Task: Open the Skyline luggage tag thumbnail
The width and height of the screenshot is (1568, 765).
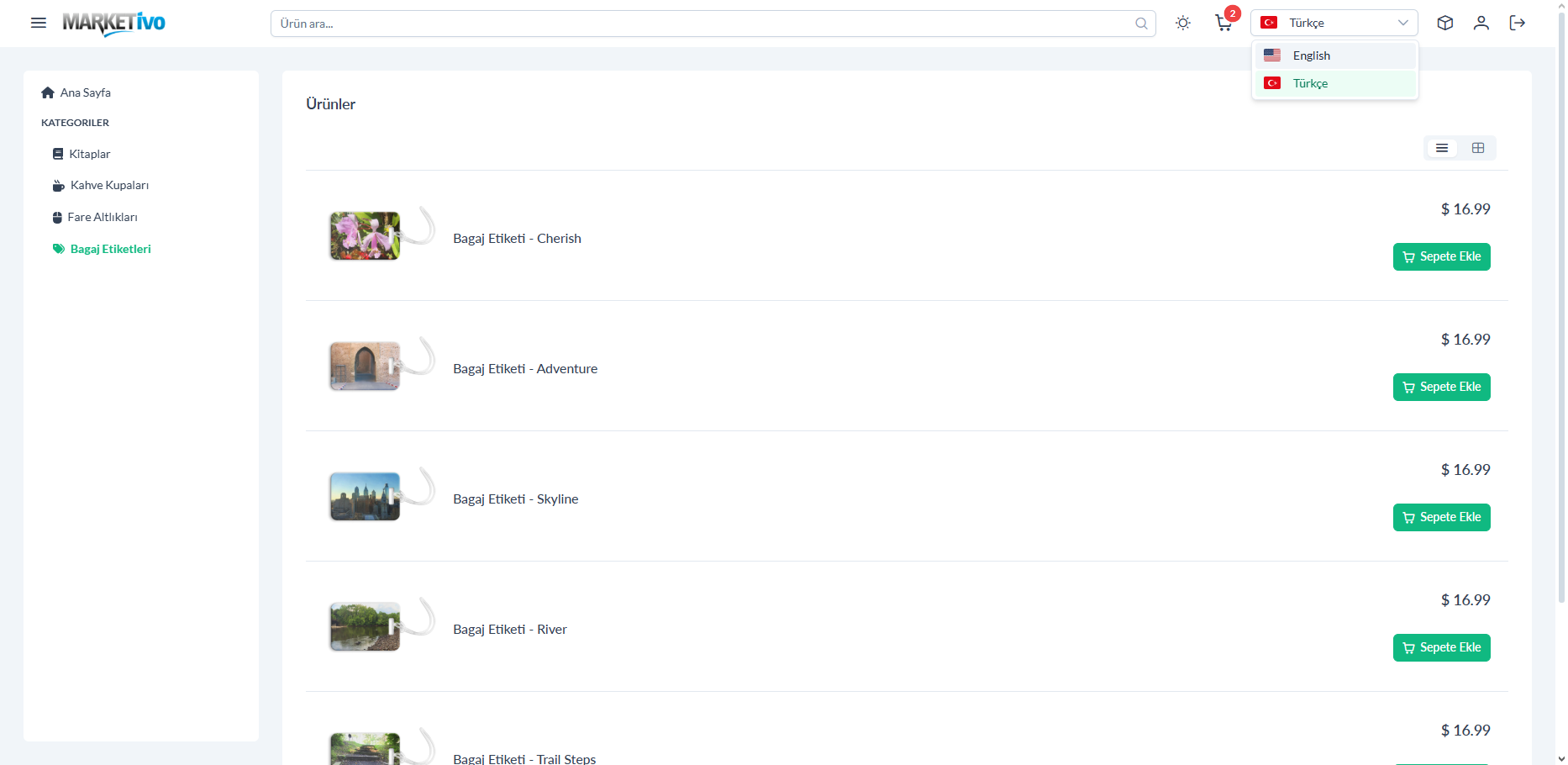Action: [382, 495]
